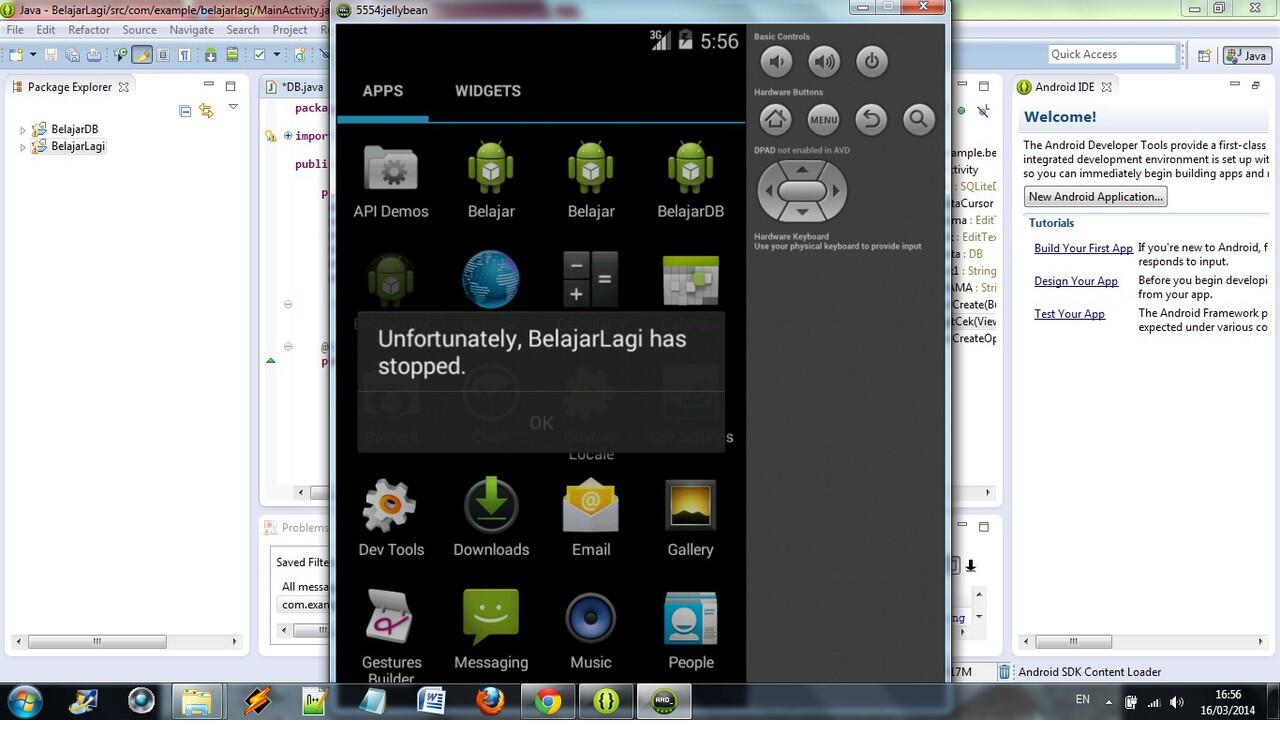Open dropdown arrow next to New icon
This screenshot has width=1280, height=750.
coord(33,55)
